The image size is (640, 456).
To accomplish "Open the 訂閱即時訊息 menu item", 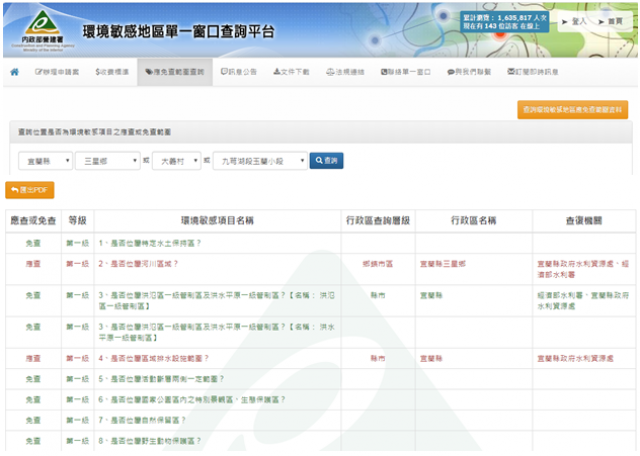I will [x=533, y=72].
